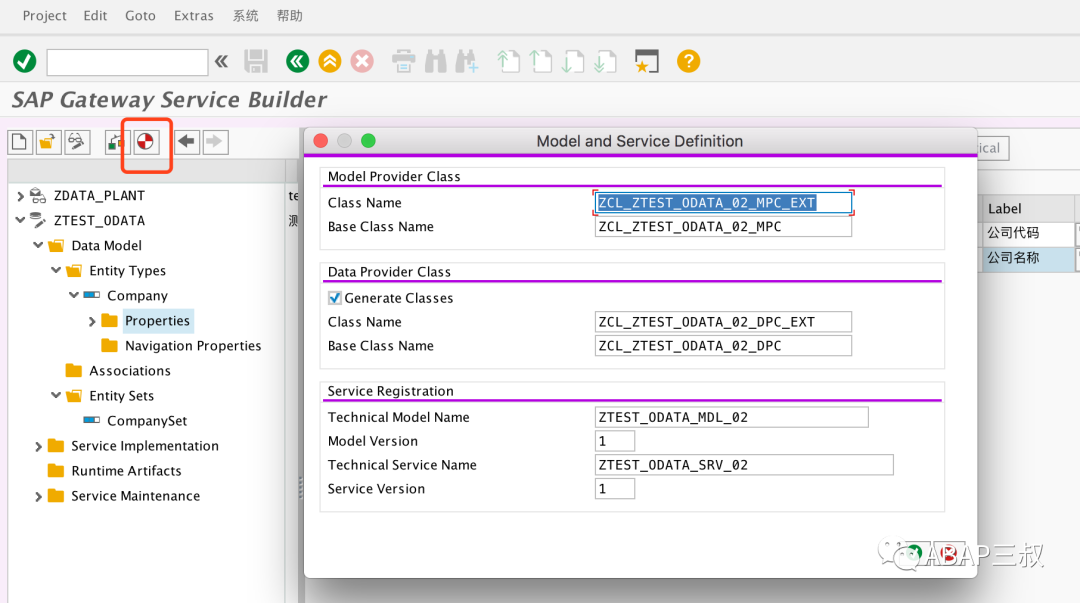Click Model Provider Class Name field
Viewport: 1080px width, 603px height.
(723, 203)
